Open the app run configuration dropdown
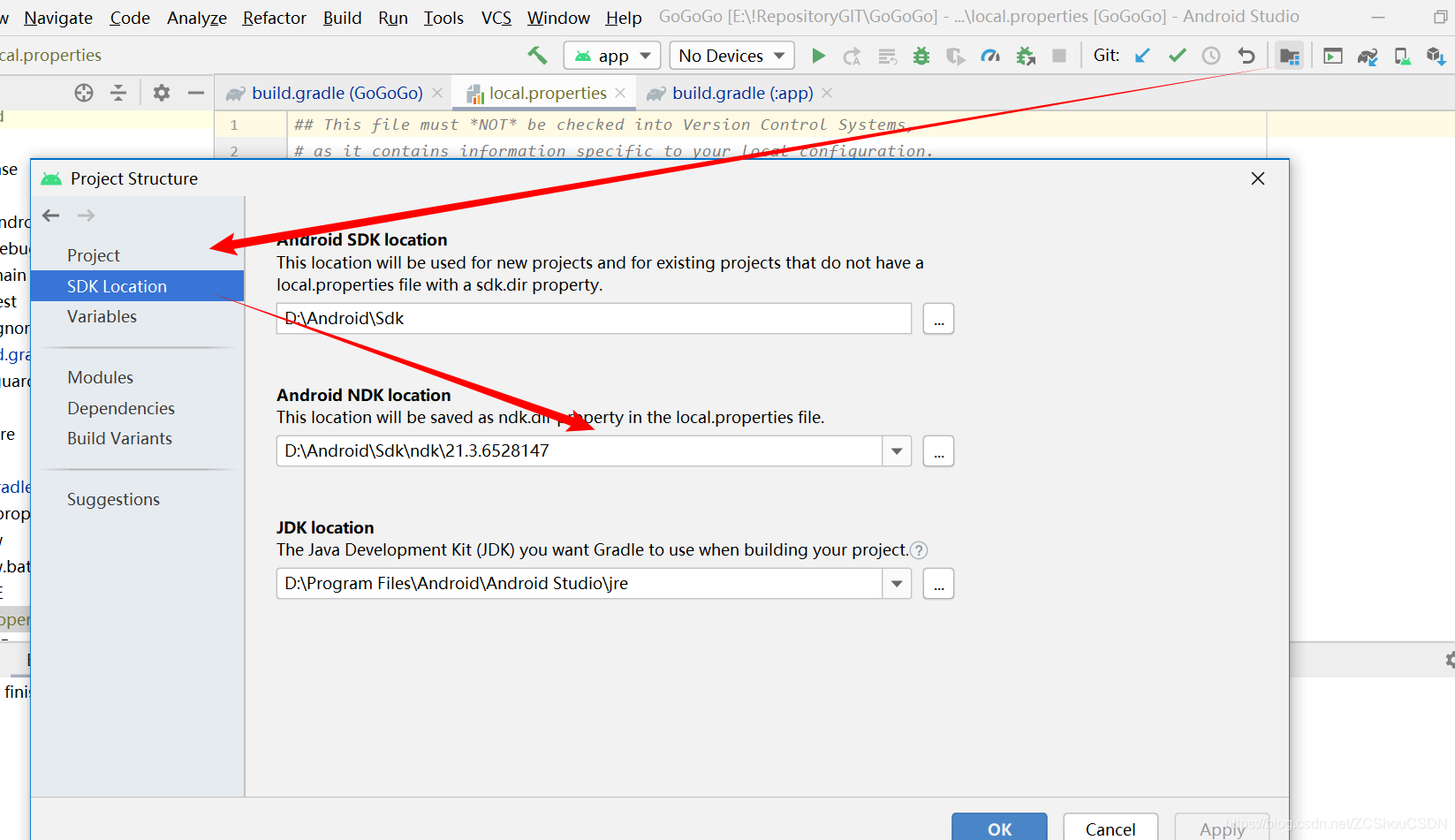 click(x=612, y=56)
